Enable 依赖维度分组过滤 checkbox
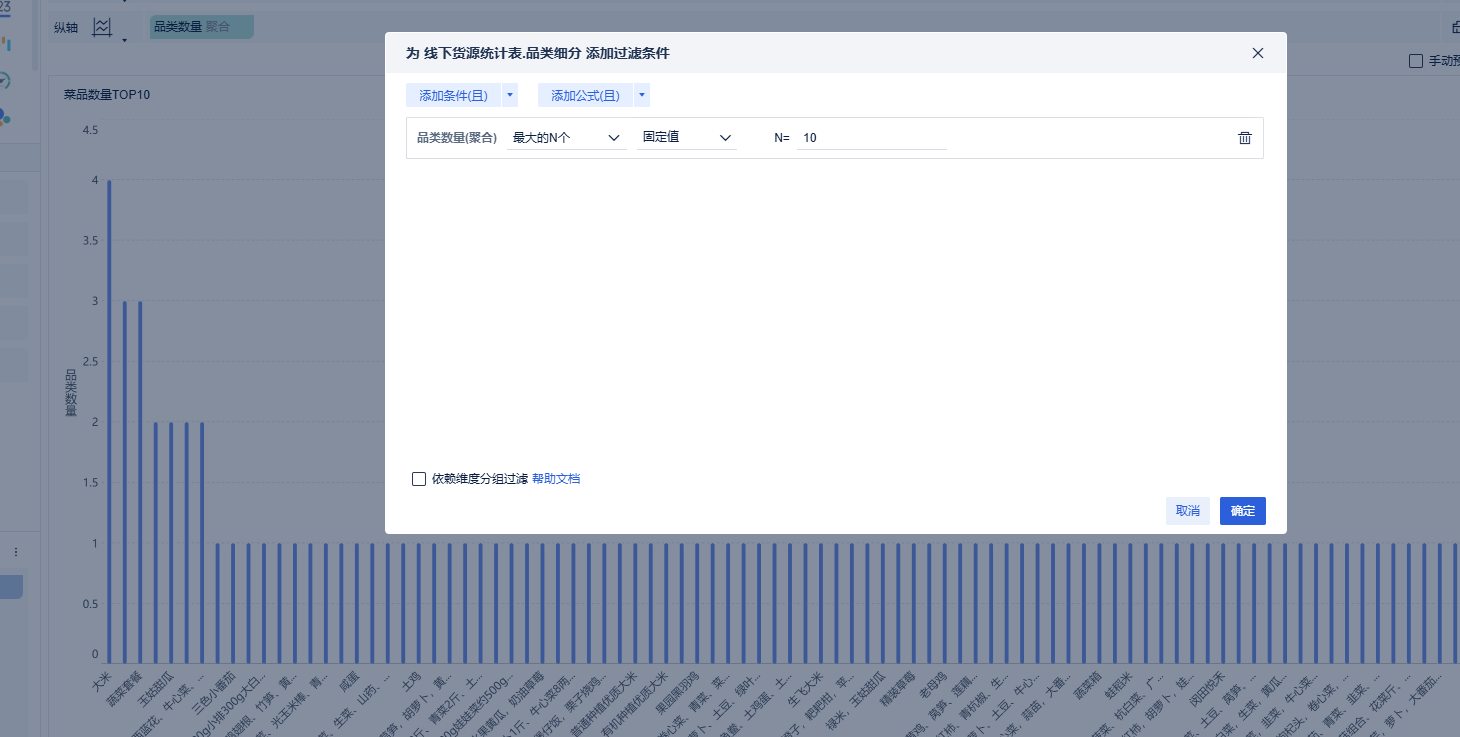This screenshot has height=737, width=1460. point(419,479)
